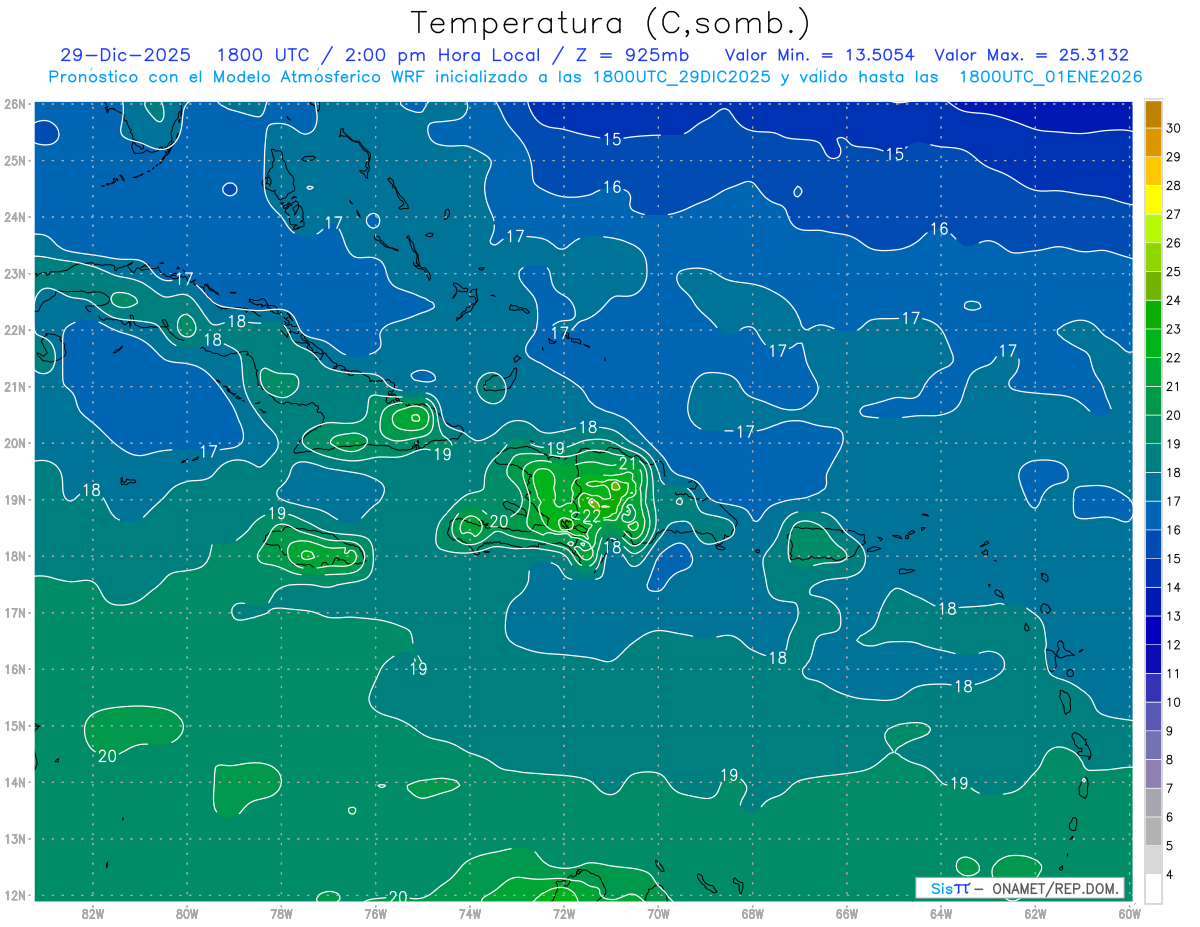
Task: Click the '22' contour label over Hispaniola
Action: coord(591,516)
